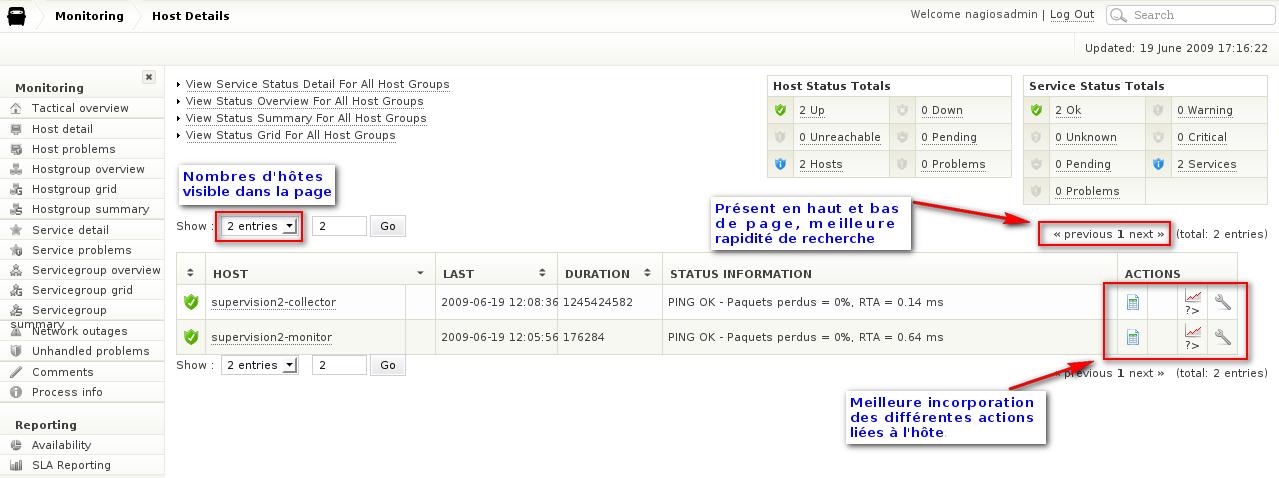Open the top 'Show 2 entries' dropdown
The width and height of the screenshot is (1279, 478).
coord(260,226)
